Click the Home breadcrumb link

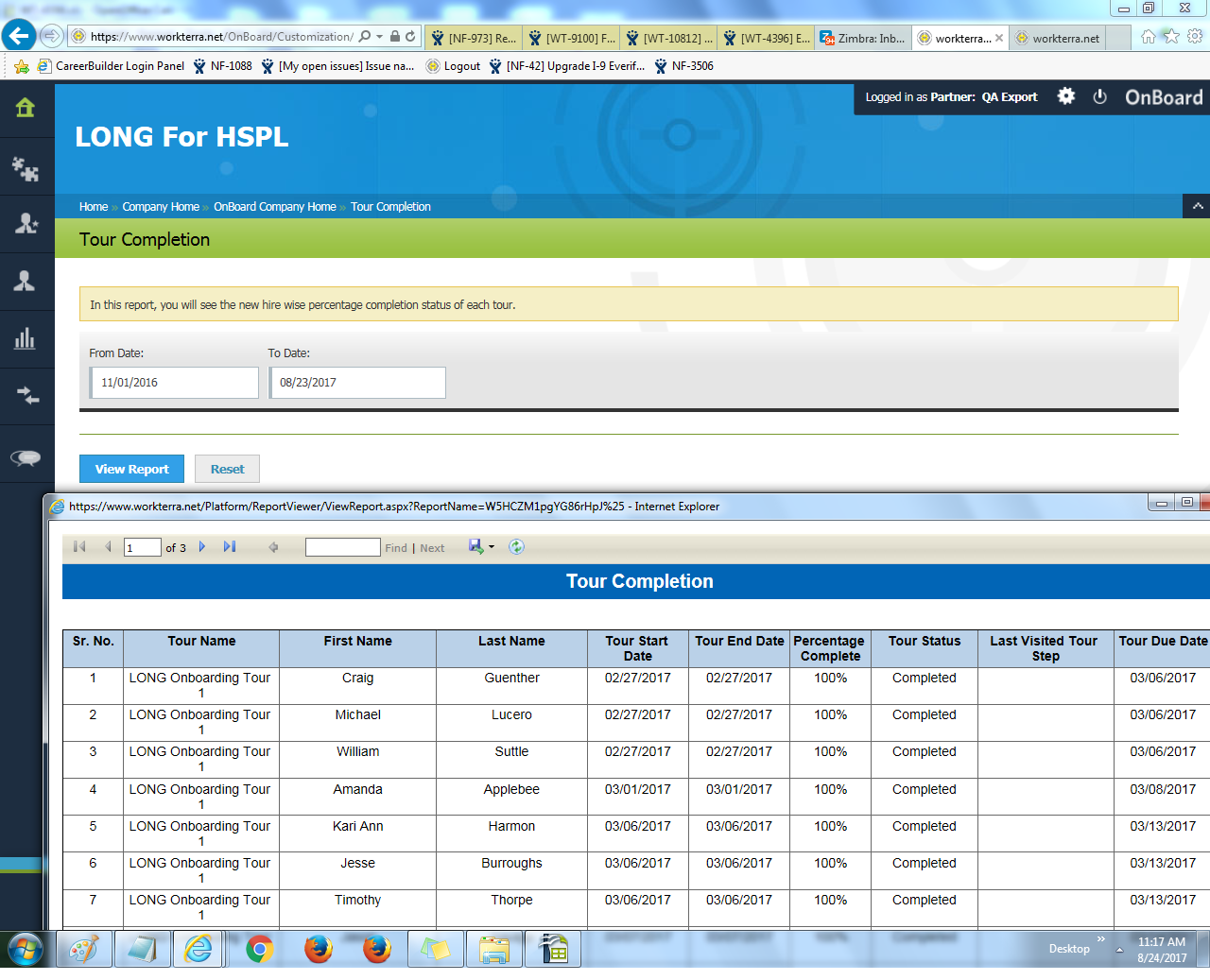pos(94,206)
